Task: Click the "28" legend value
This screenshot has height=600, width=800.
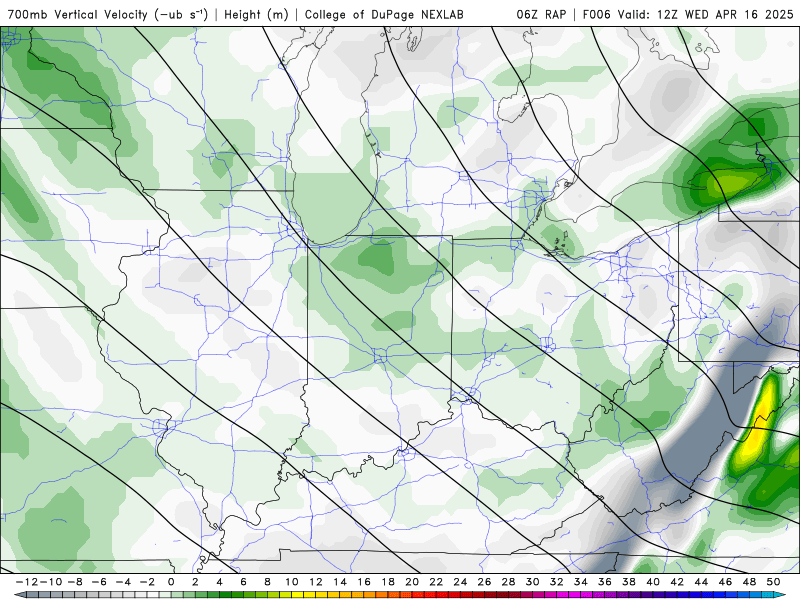Action: (509, 582)
